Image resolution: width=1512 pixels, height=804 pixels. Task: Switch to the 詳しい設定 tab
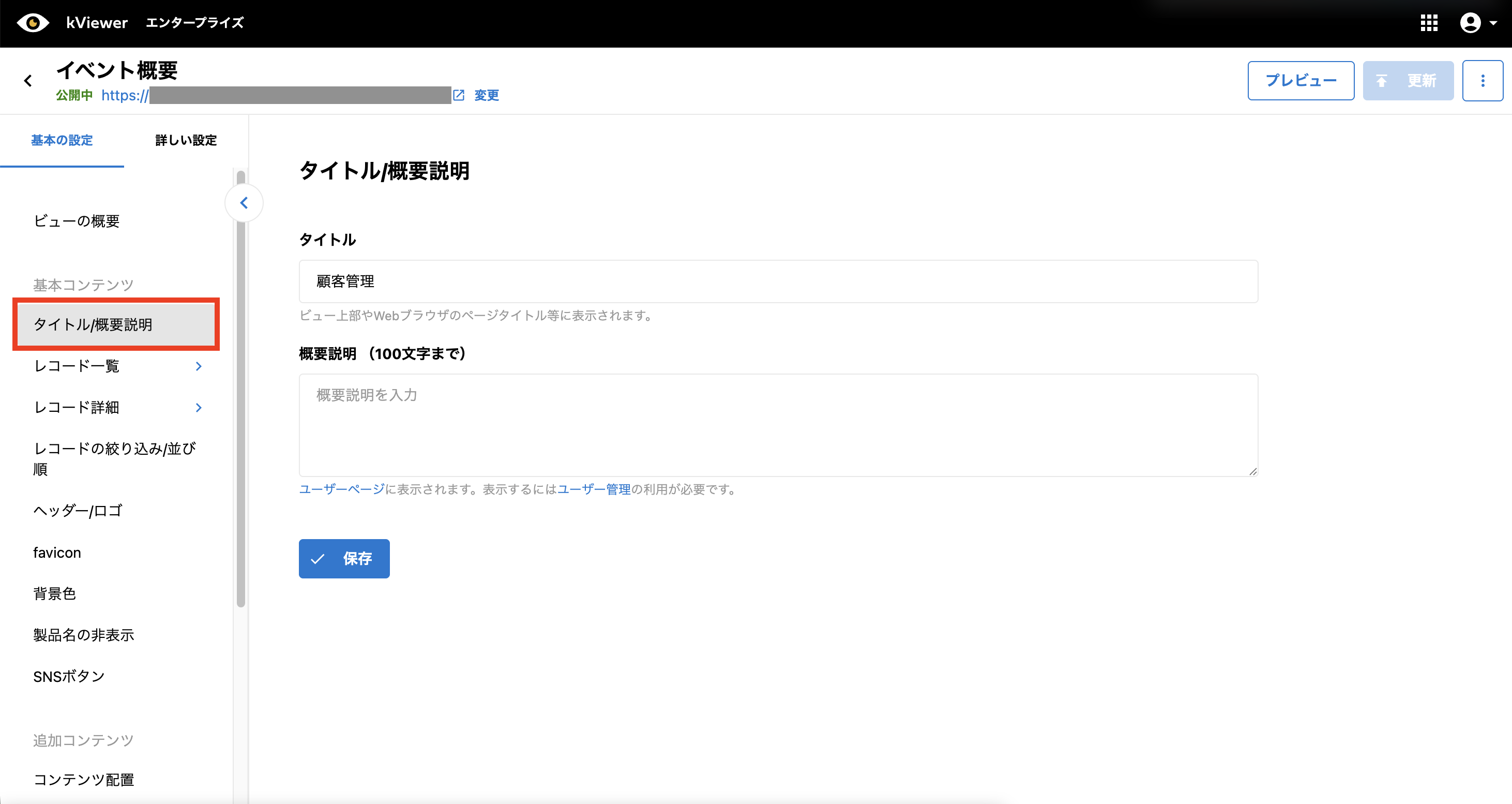click(186, 140)
